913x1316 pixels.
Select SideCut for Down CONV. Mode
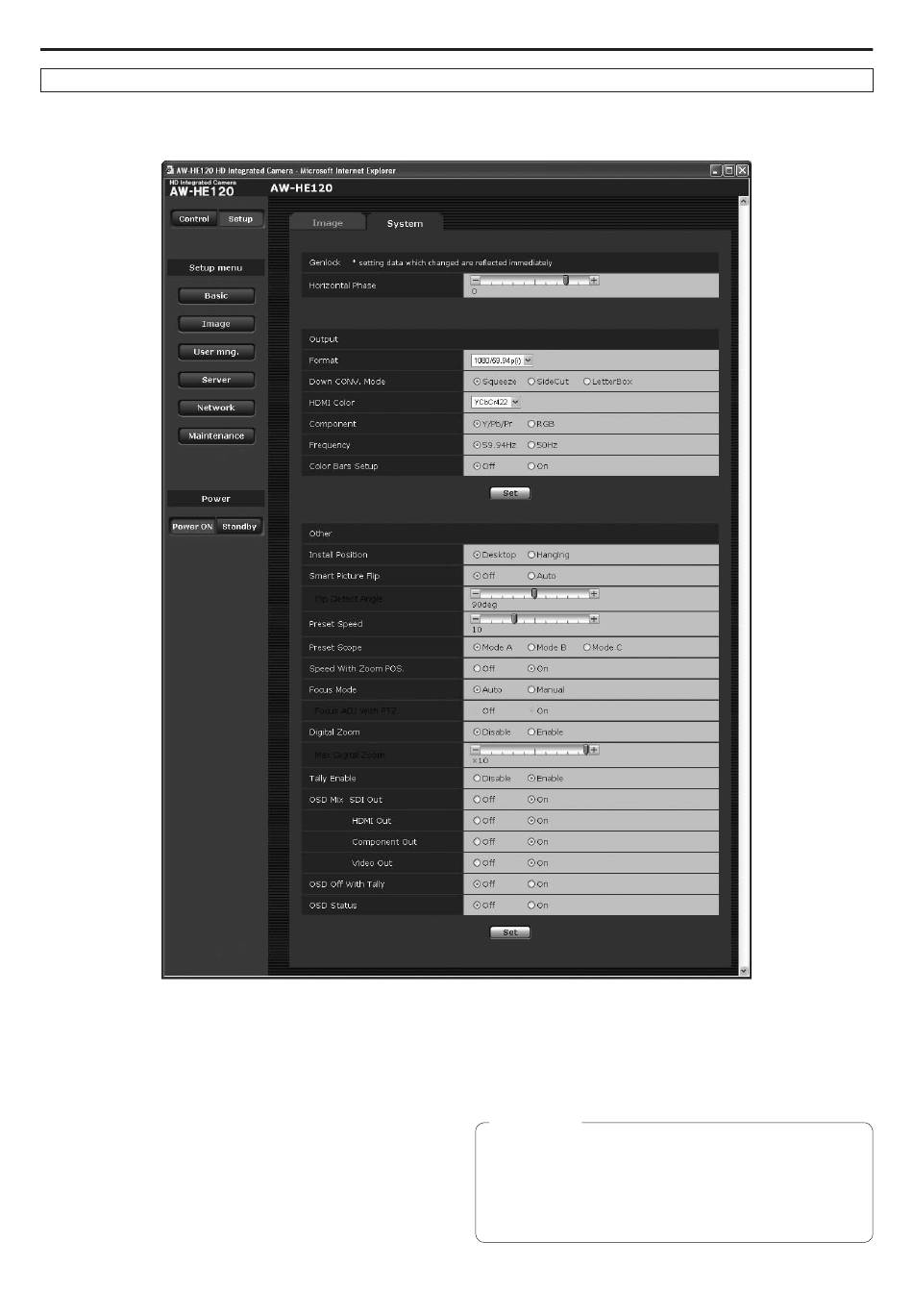pyautogui.click(x=531, y=382)
